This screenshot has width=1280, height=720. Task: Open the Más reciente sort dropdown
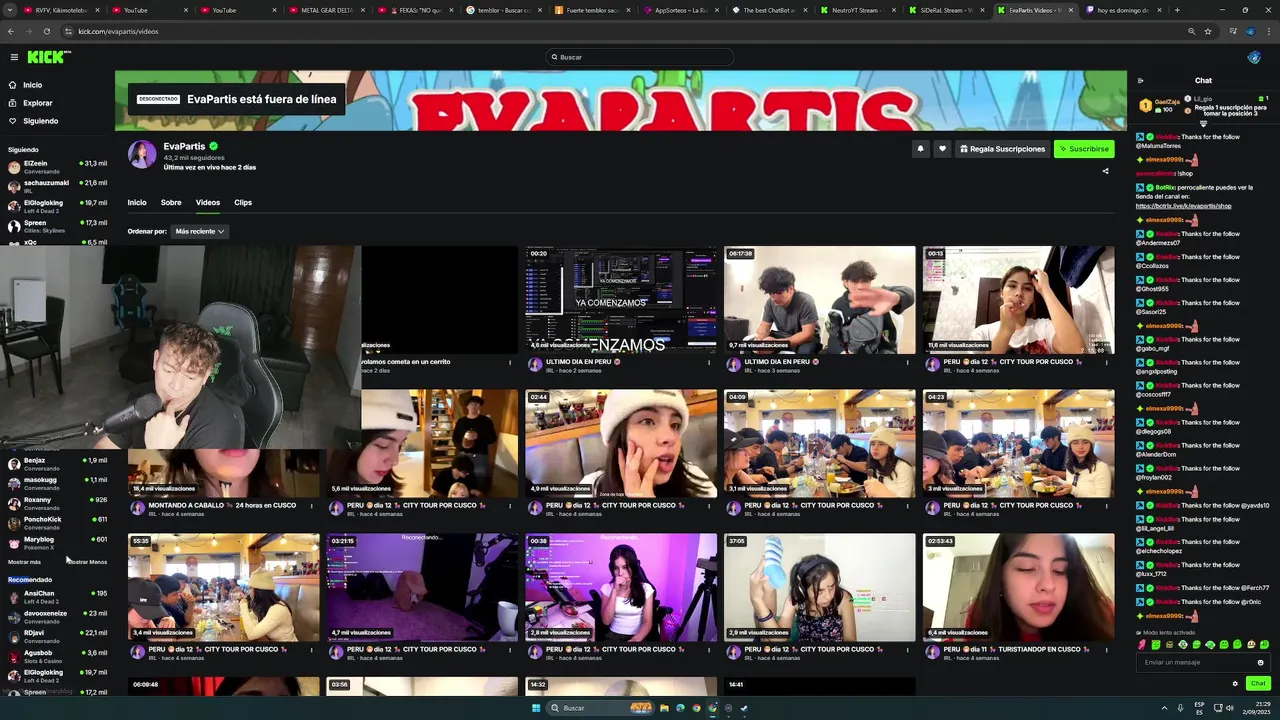click(x=199, y=231)
